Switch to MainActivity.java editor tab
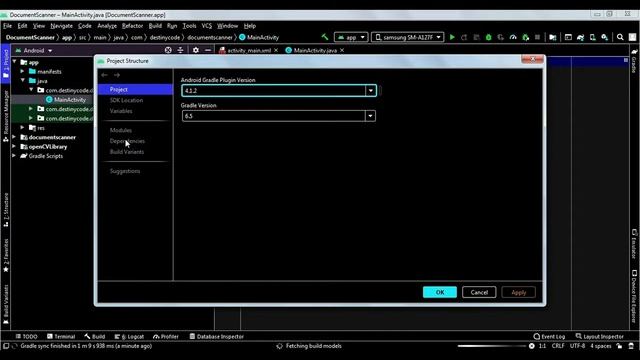The height and width of the screenshot is (360, 640). coord(314,50)
